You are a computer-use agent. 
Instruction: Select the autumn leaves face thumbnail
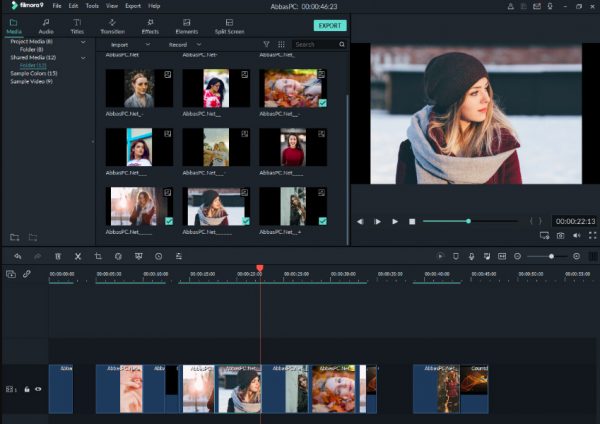coord(293,88)
